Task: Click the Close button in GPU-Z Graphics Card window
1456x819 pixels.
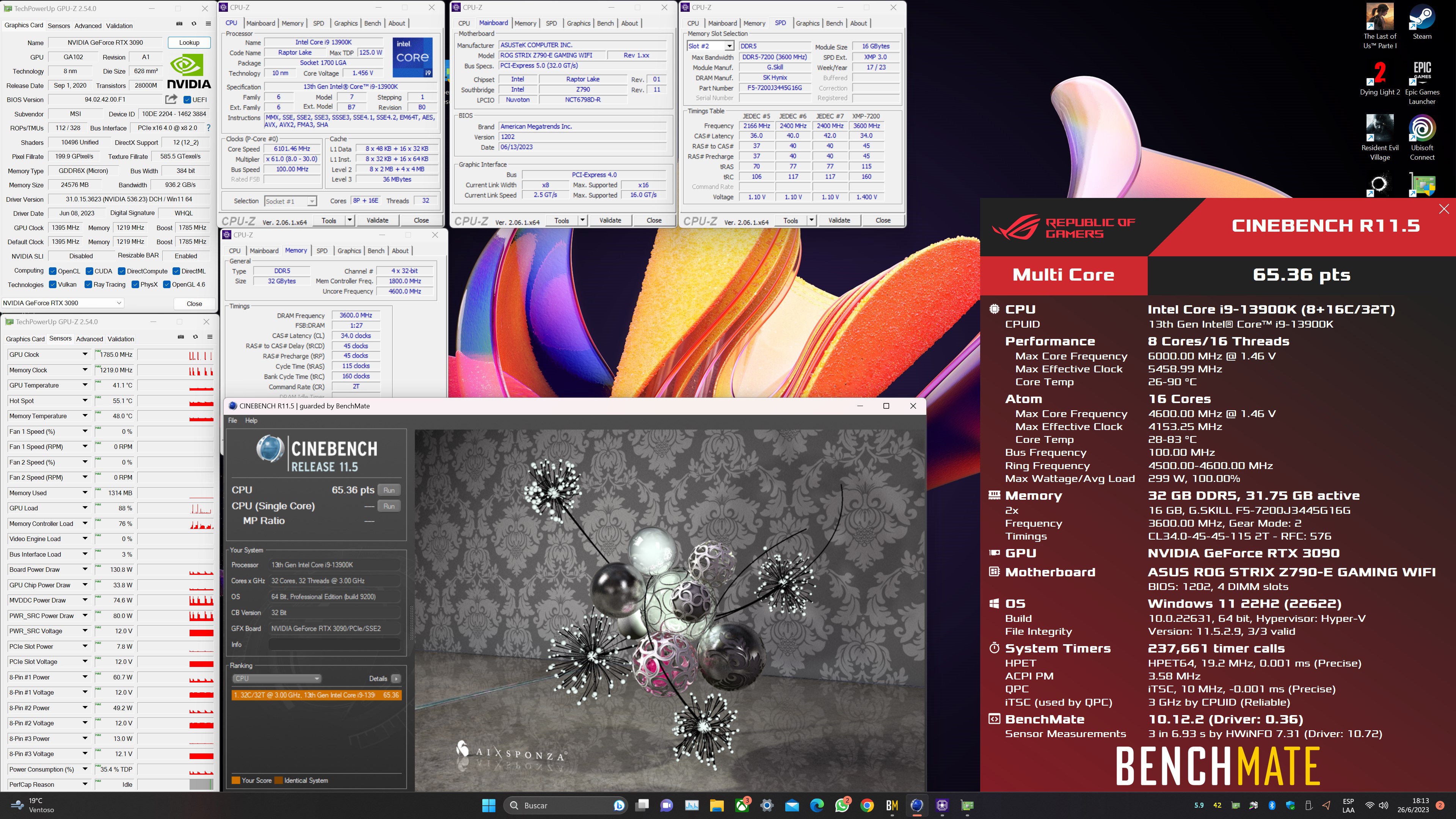Action: (x=195, y=303)
